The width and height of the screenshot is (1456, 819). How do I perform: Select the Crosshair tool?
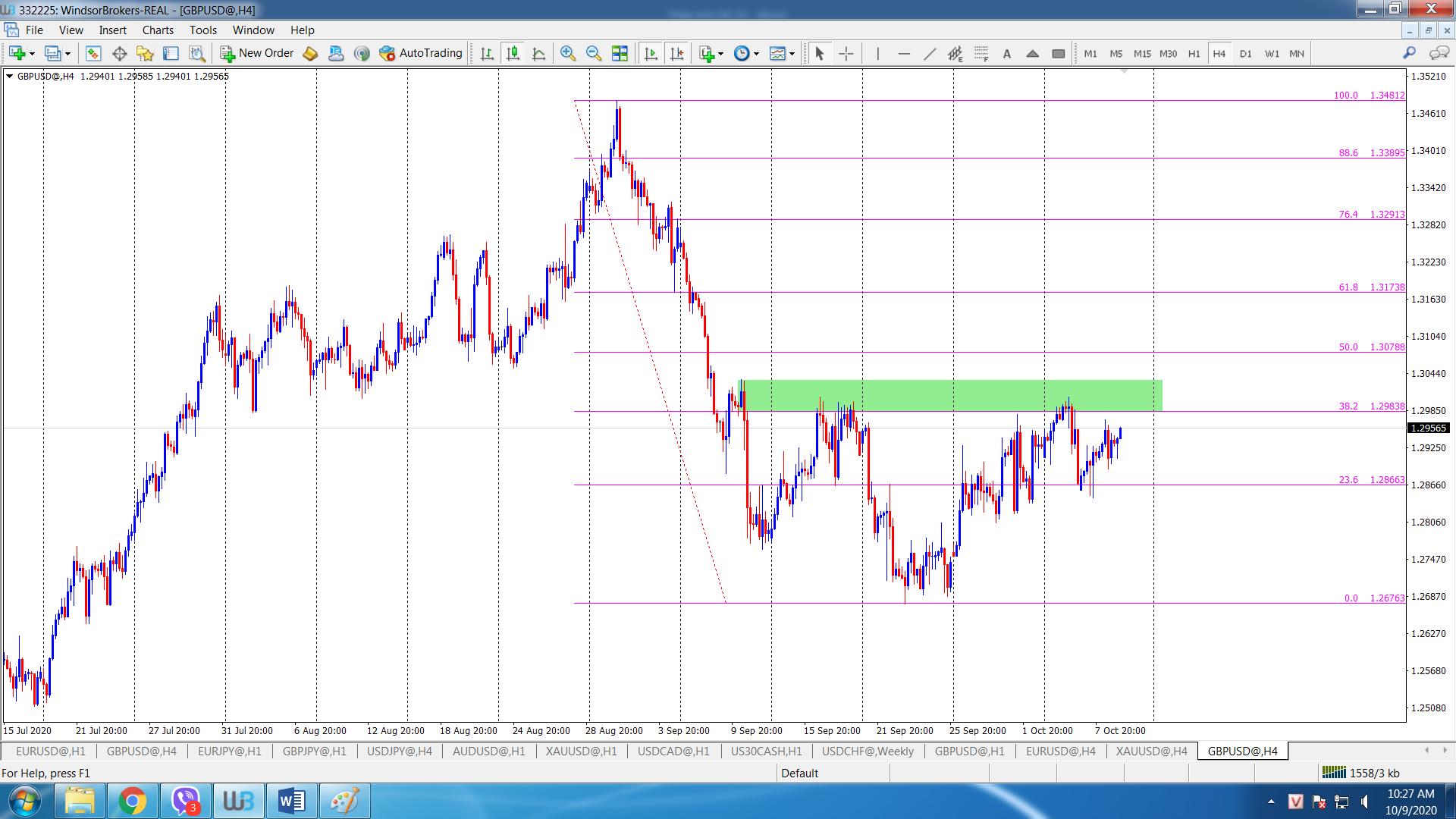(x=846, y=53)
